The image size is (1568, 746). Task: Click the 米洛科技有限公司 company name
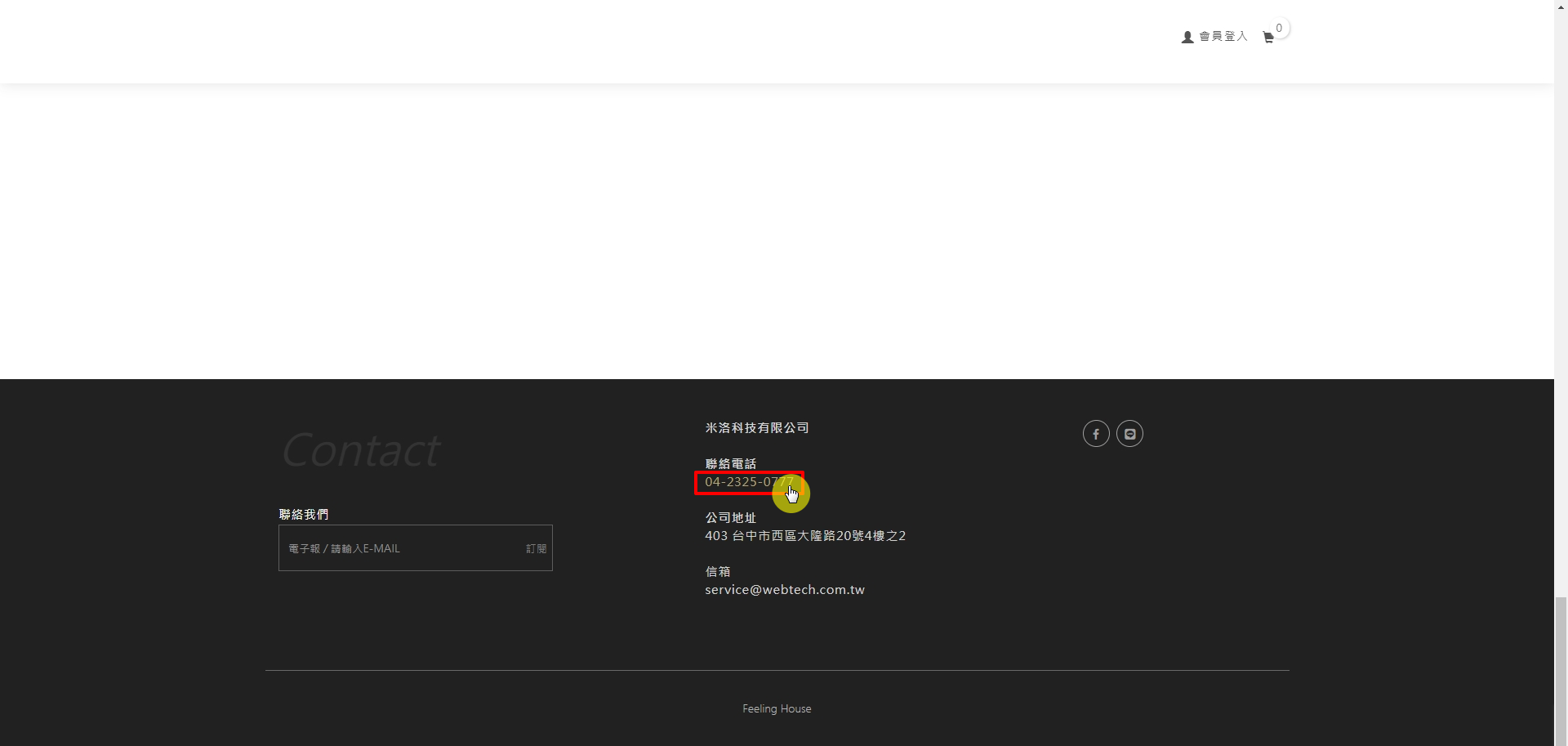[757, 428]
